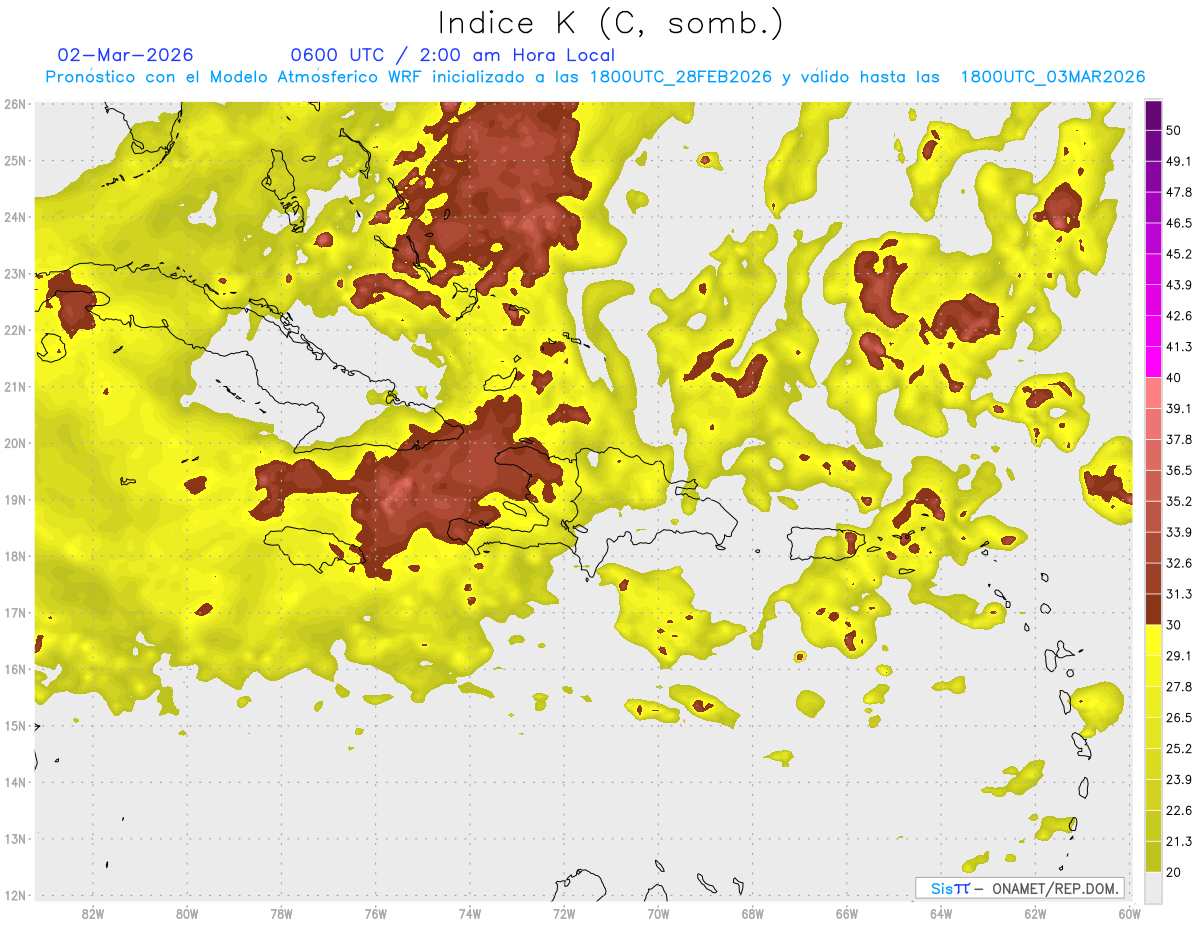
Task: Click '0600 UTC / 2:00 am Hora Local' time label
Action: point(453,55)
